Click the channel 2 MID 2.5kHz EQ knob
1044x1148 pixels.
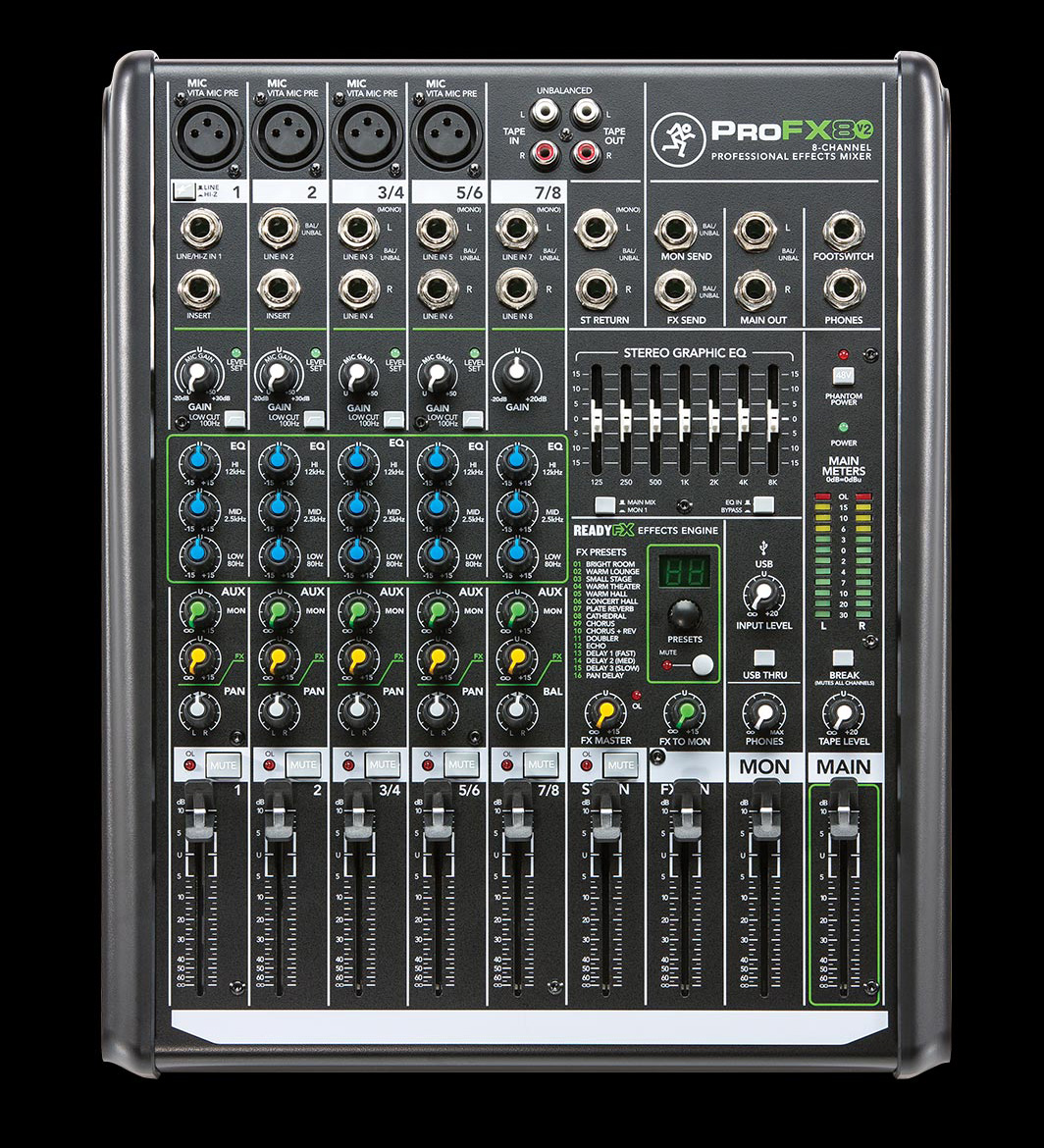[x=279, y=507]
